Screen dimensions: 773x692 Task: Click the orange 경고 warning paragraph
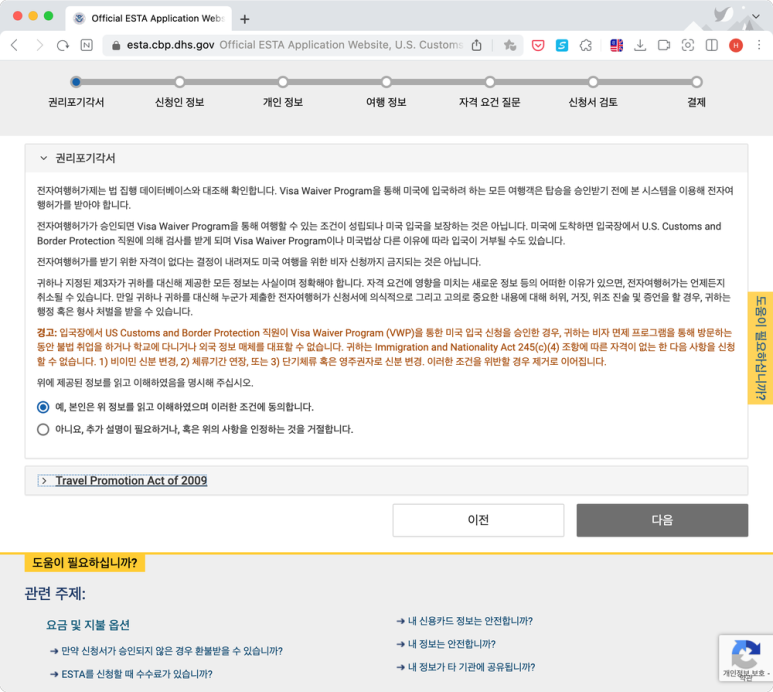point(386,347)
